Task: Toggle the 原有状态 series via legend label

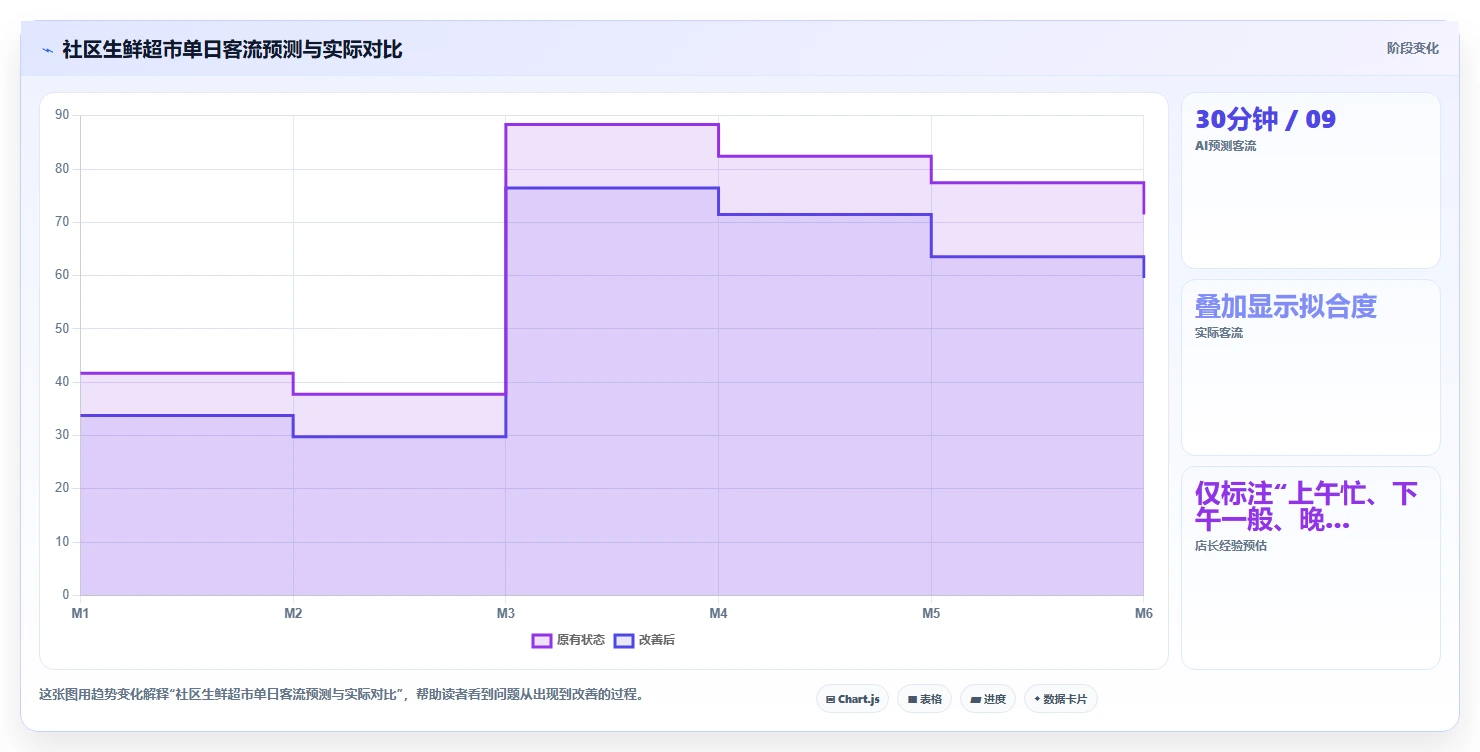Action: [580, 640]
